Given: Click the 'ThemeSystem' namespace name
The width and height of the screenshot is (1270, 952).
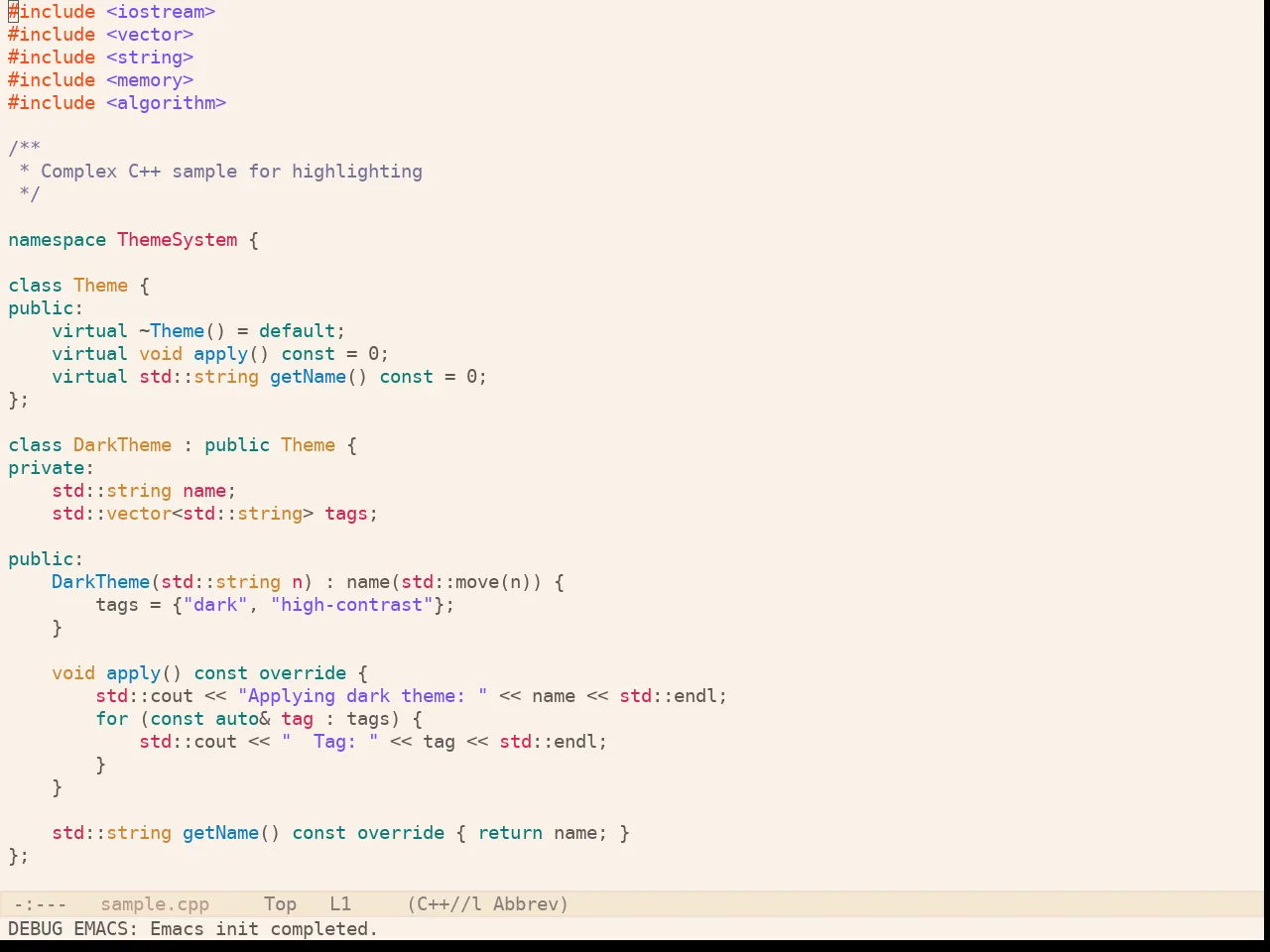Looking at the screenshot, I should coord(178,240).
